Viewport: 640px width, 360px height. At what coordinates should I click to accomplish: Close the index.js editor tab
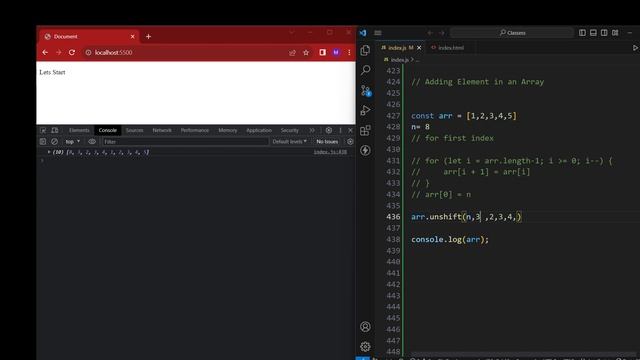coord(419,48)
